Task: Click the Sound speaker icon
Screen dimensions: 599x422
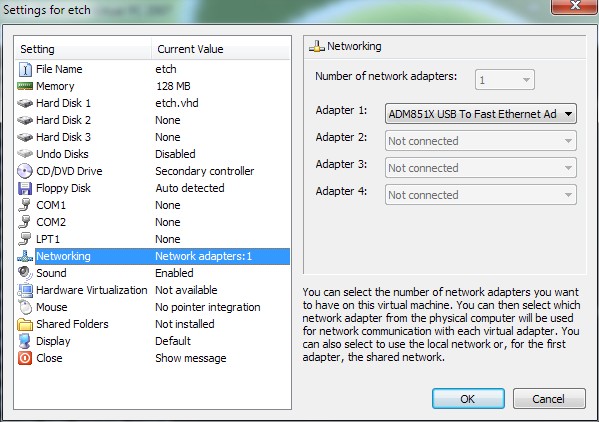Action: pos(25,273)
